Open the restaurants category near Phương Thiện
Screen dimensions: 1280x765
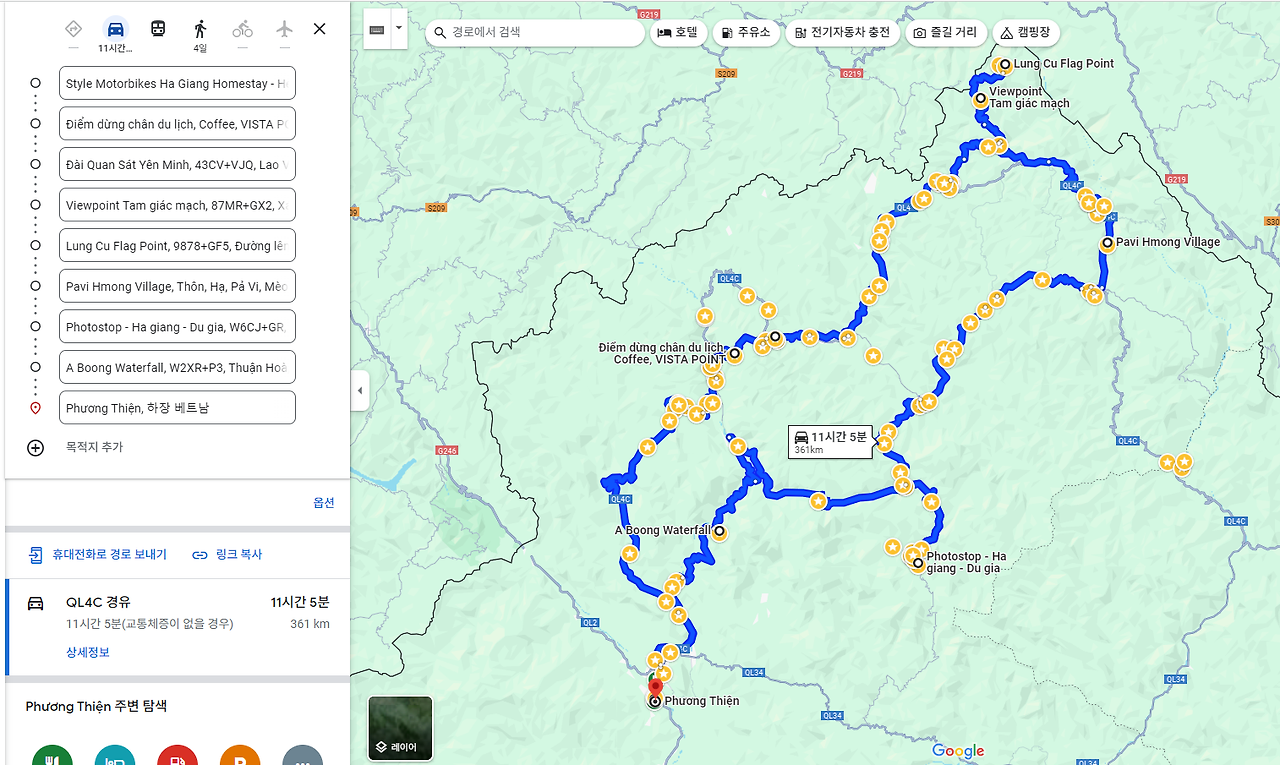(52, 756)
